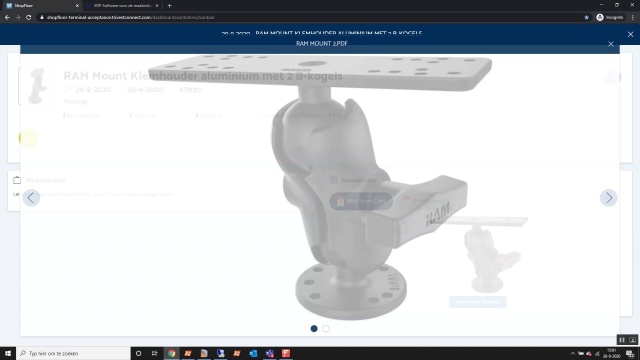The image size is (640, 360).
Task: Open Chrome from the taskbar
Action: pyautogui.click(x=171, y=353)
